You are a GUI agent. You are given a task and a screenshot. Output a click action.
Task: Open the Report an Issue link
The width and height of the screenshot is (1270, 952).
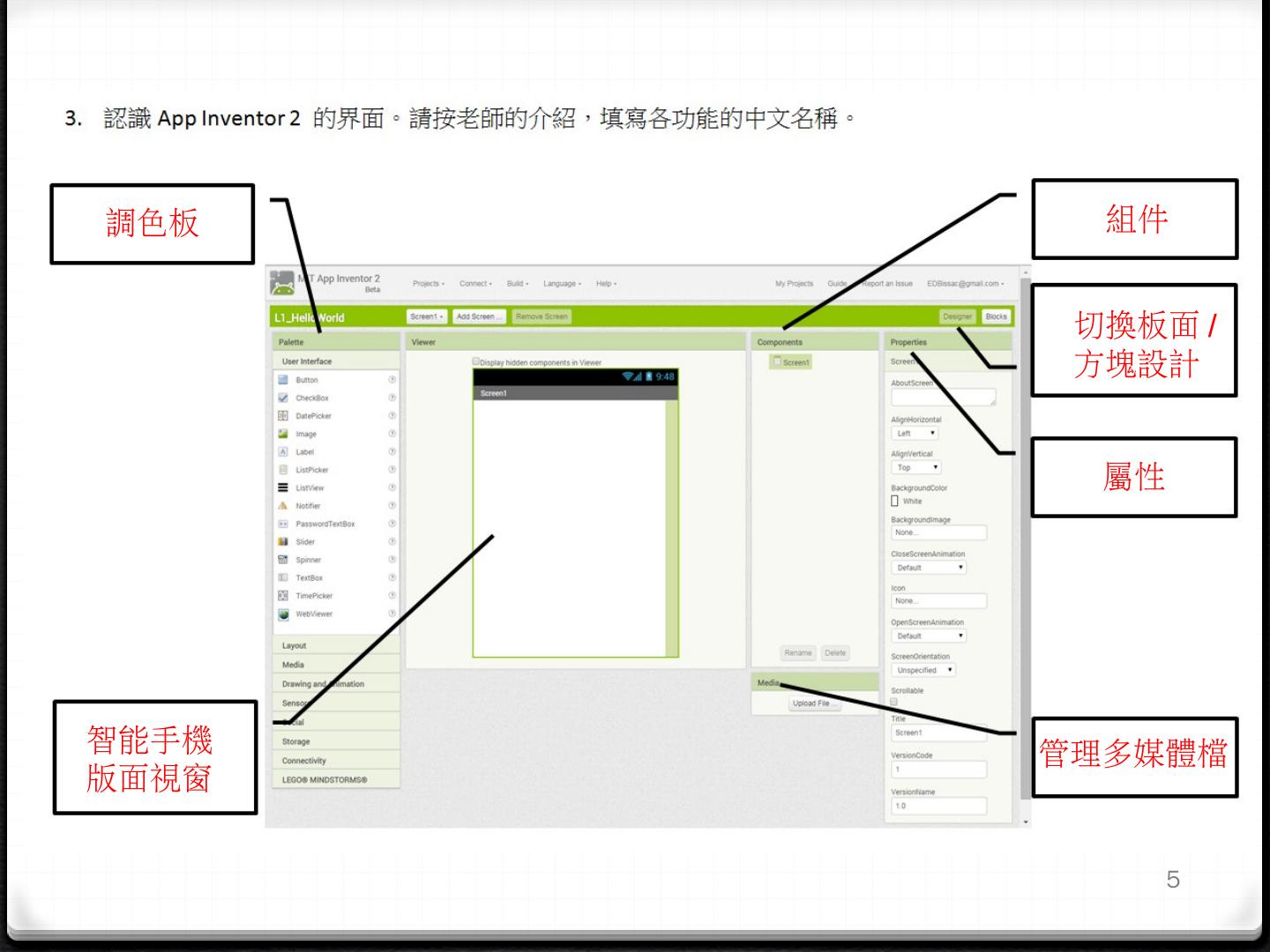(x=887, y=284)
